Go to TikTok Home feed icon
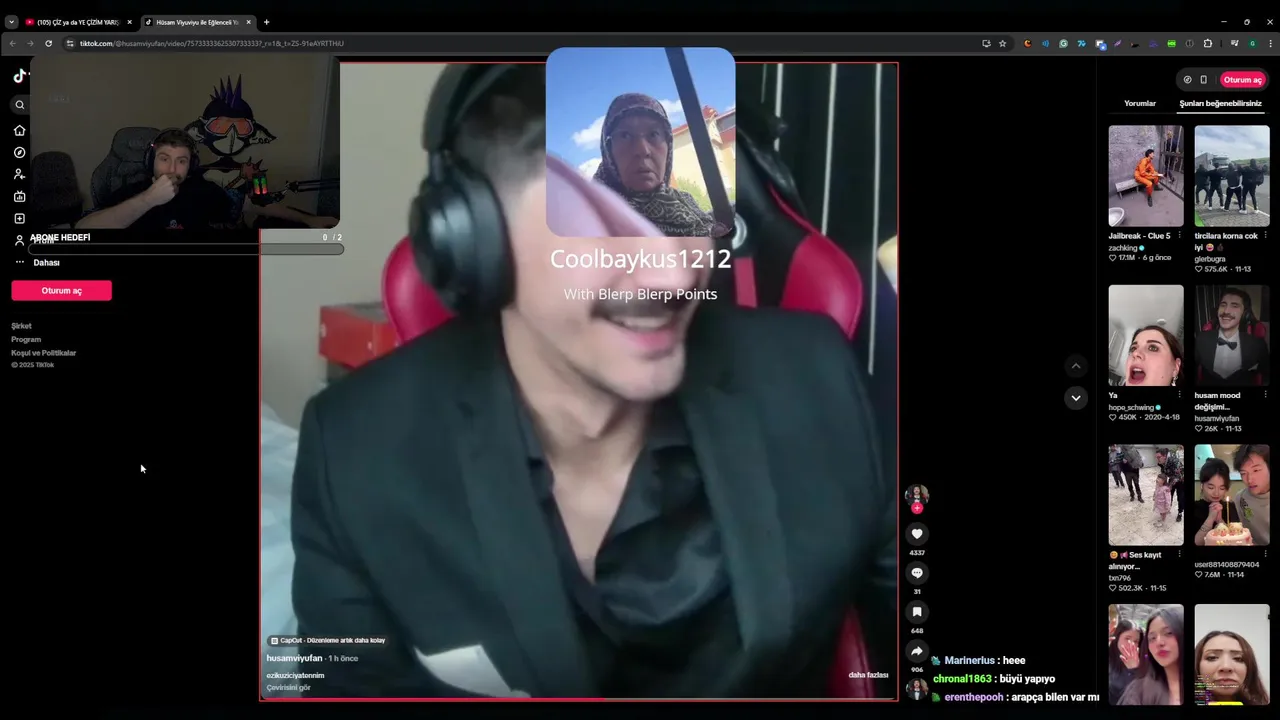This screenshot has width=1280, height=720. 19,130
